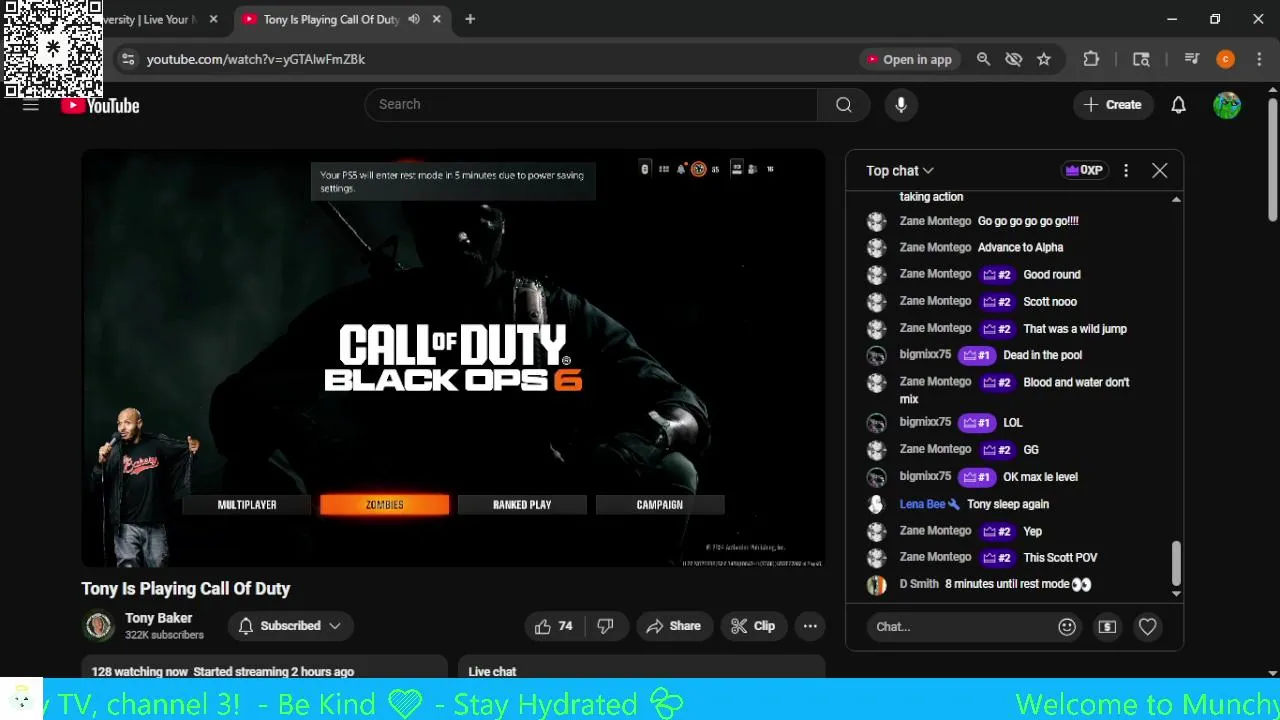Open more actions ellipsis under the video
This screenshot has height=720, width=1280.
coord(810,626)
